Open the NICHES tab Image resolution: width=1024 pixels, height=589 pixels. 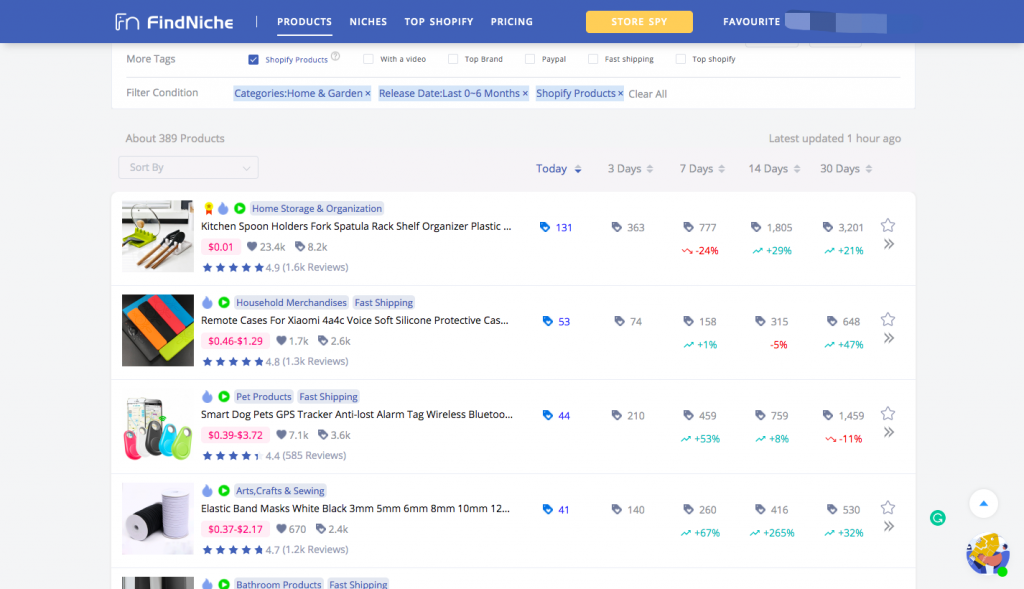[368, 22]
